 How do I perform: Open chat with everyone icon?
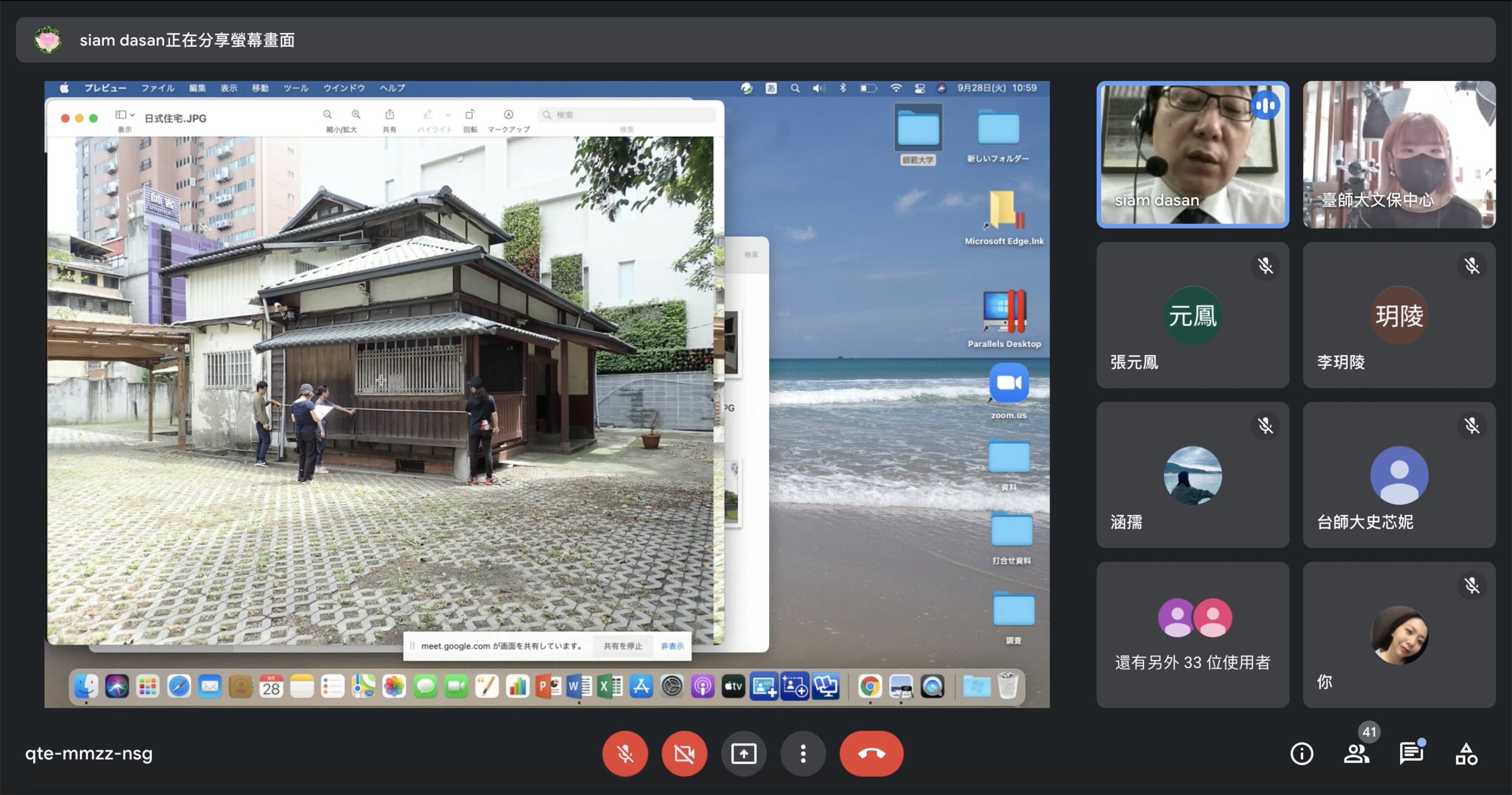click(1411, 753)
